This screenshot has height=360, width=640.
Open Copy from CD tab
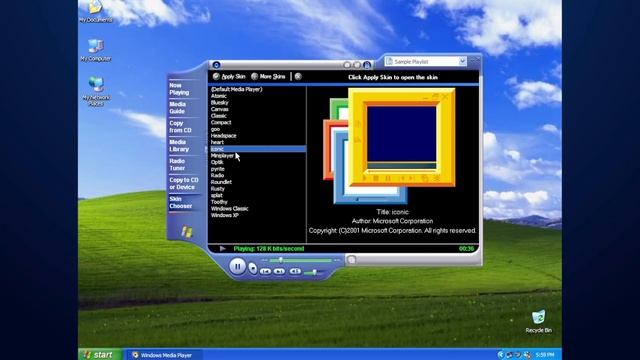pos(180,127)
